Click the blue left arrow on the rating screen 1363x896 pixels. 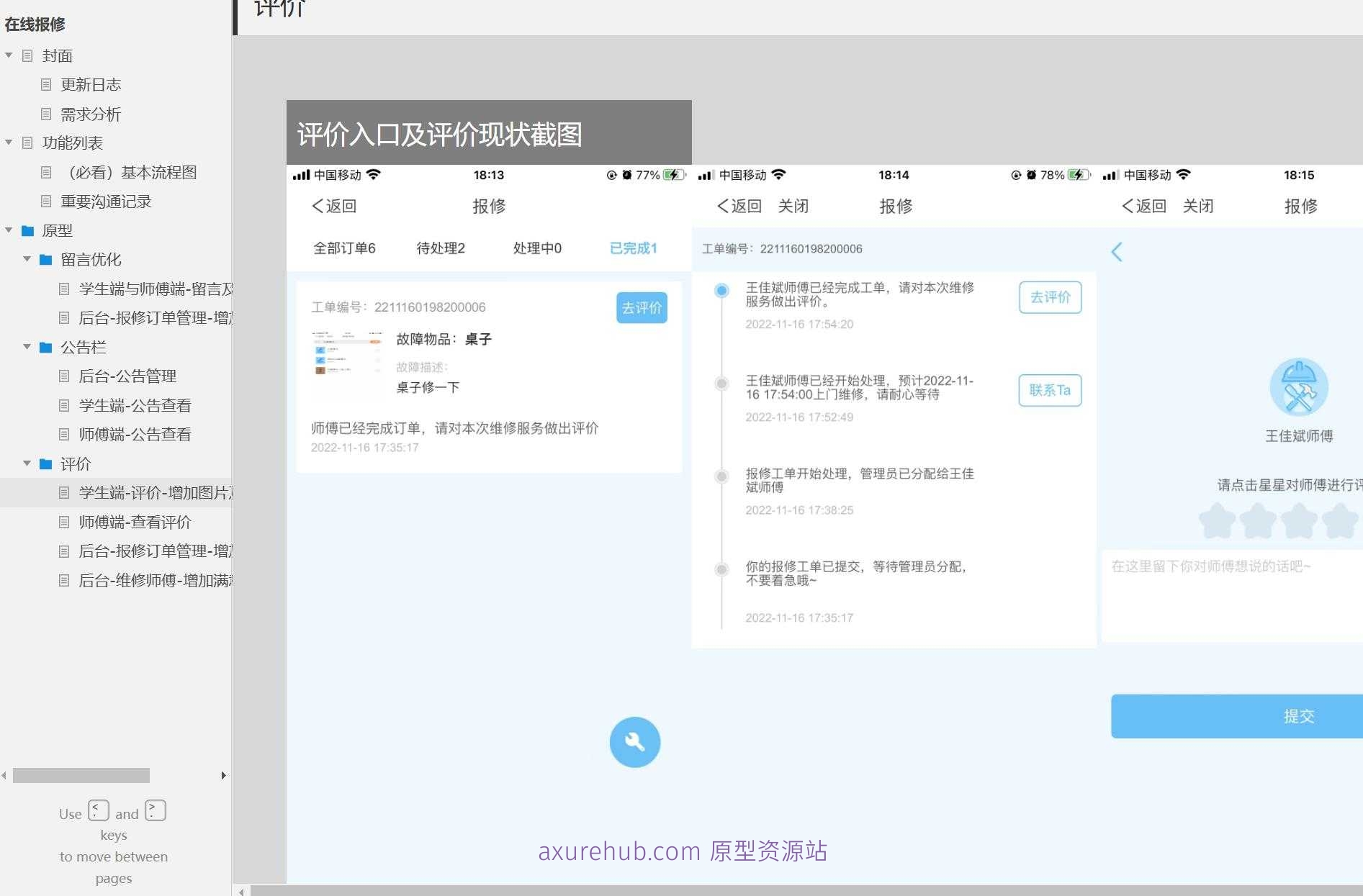pyautogui.click(x=1117, y=253)
